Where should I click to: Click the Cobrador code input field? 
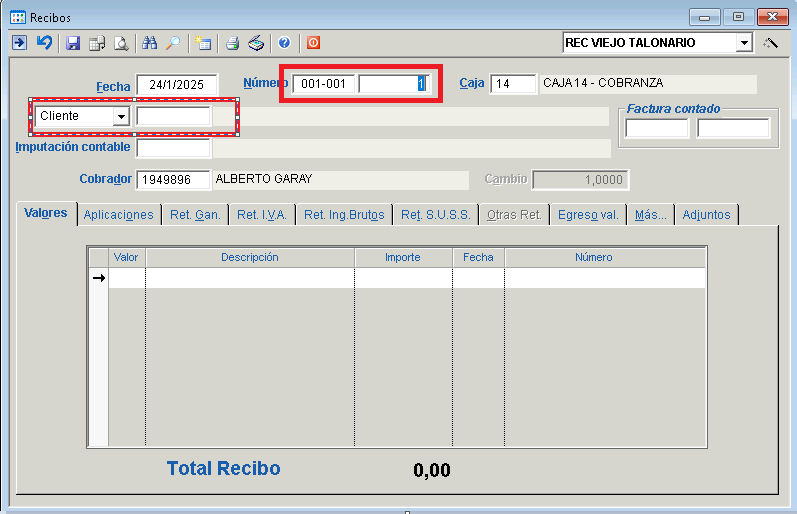click(x=173, y=179)
